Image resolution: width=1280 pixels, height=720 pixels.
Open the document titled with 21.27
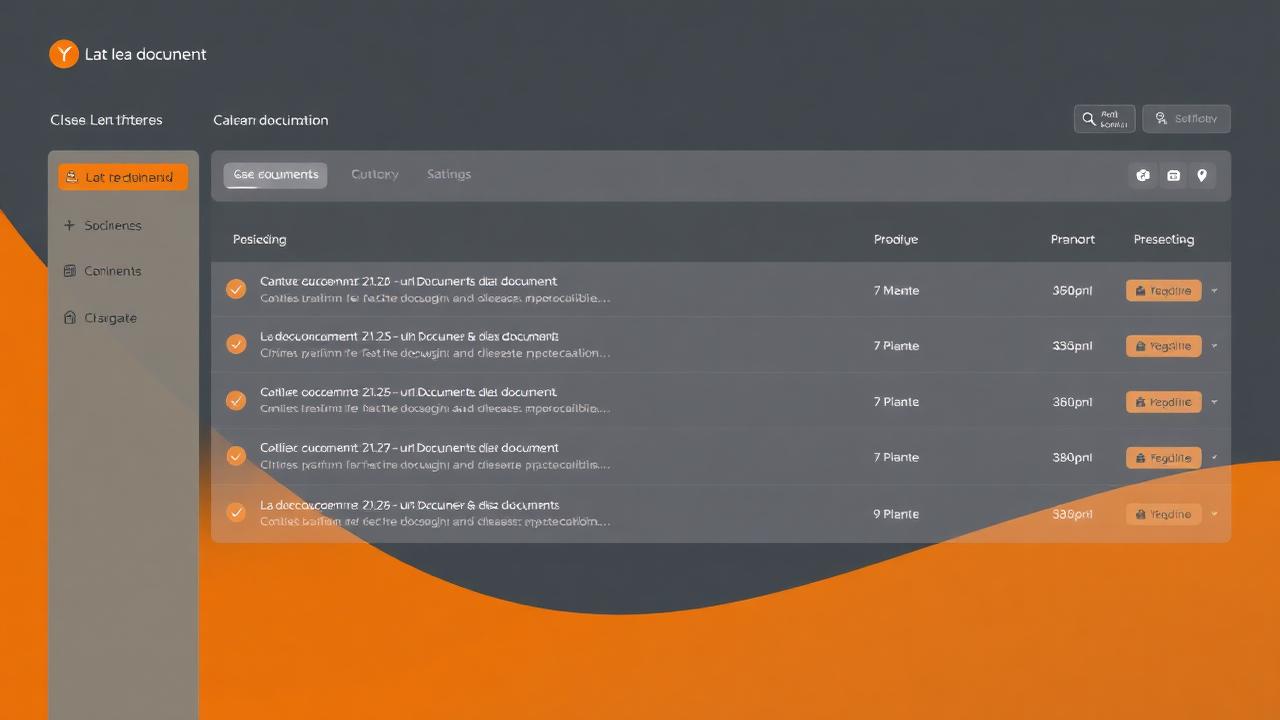click(409, 448)
